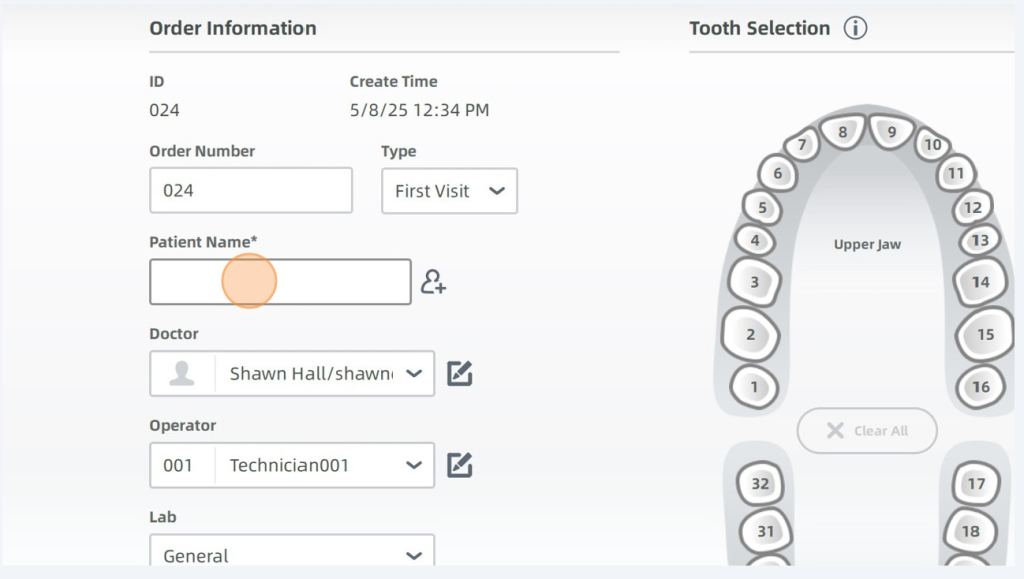This screenshot has height=579, width=1024.
Task: Select tooth 14 on upper jaw
Action: click(980, 282)
